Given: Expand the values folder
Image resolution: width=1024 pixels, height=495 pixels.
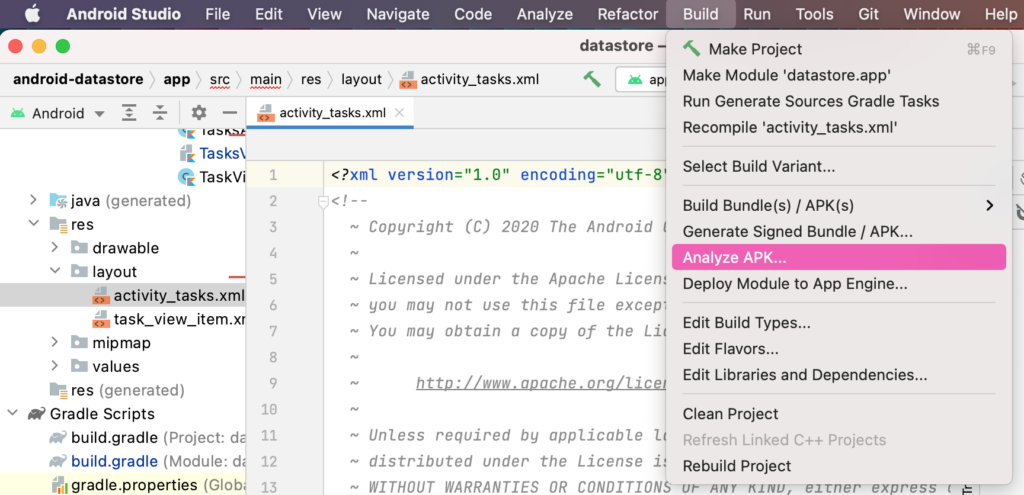Looking at the screenshot, I should click(56, 366).
